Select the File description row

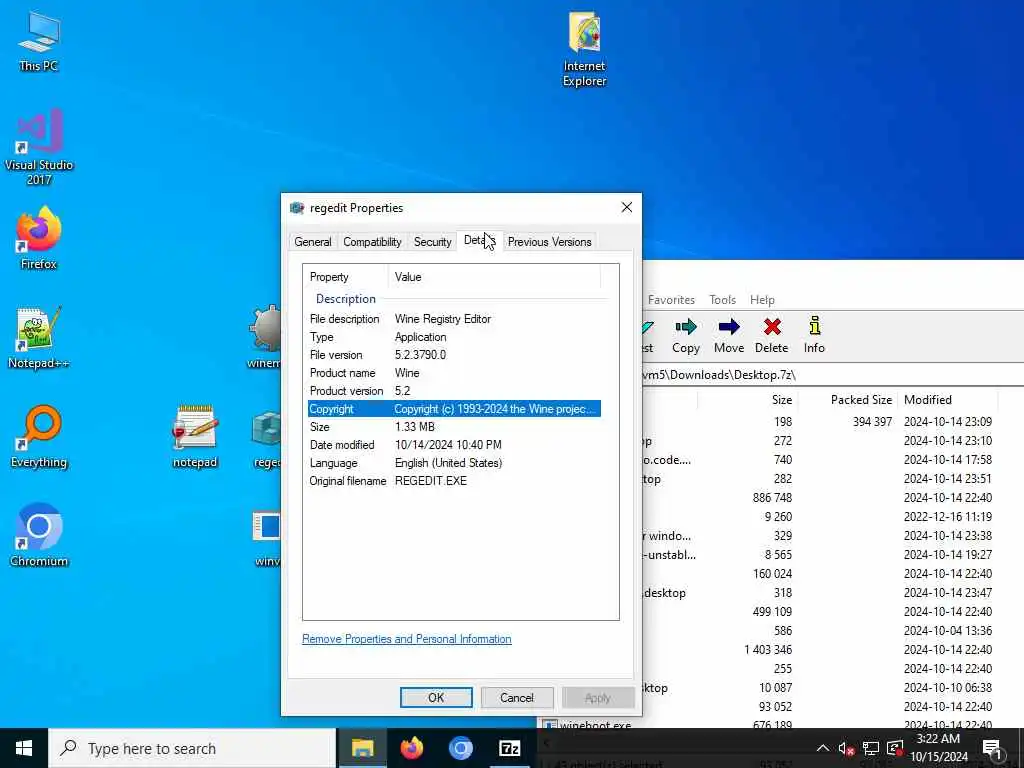[x=454, y=319]
